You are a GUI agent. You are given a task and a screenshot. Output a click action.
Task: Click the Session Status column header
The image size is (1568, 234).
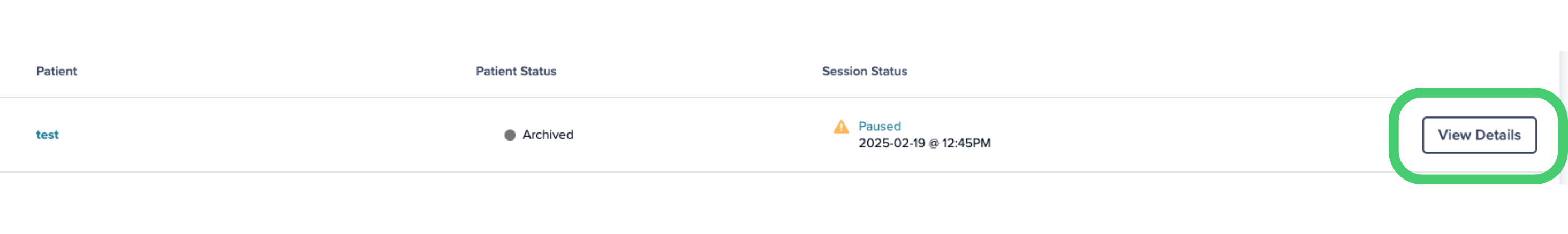click(x=865, y=71)
